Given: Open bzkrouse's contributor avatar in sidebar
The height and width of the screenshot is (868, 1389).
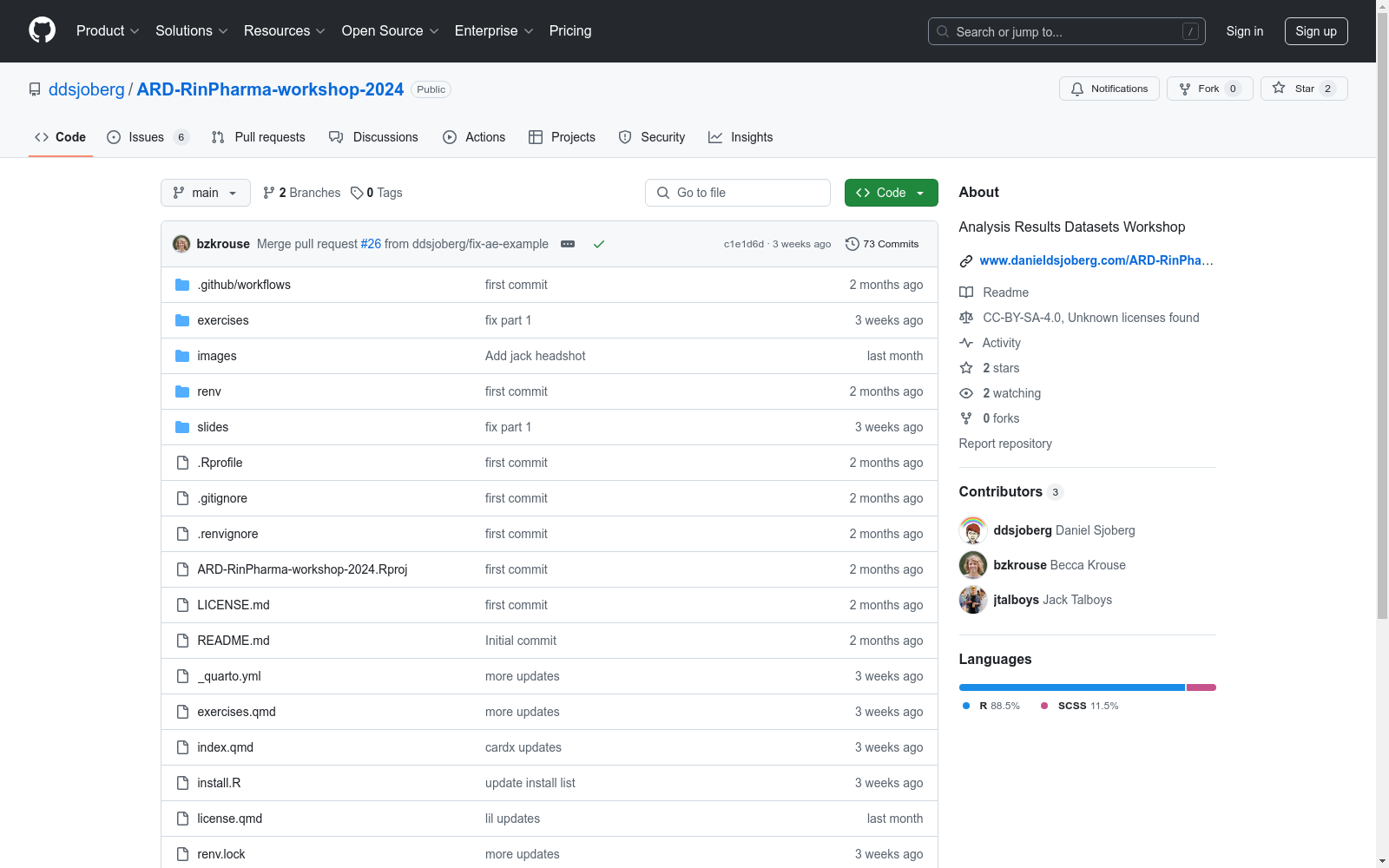Looking at the screenshot, I should coord(973,565).
